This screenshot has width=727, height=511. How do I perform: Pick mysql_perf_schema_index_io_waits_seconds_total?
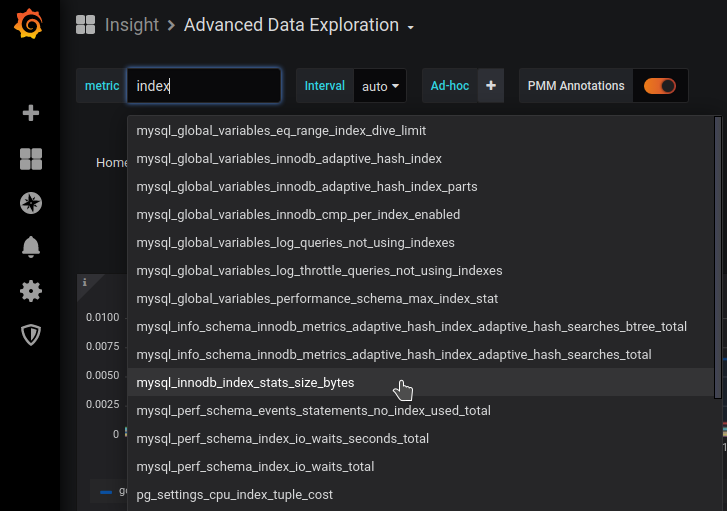click(x=421, y=438)
